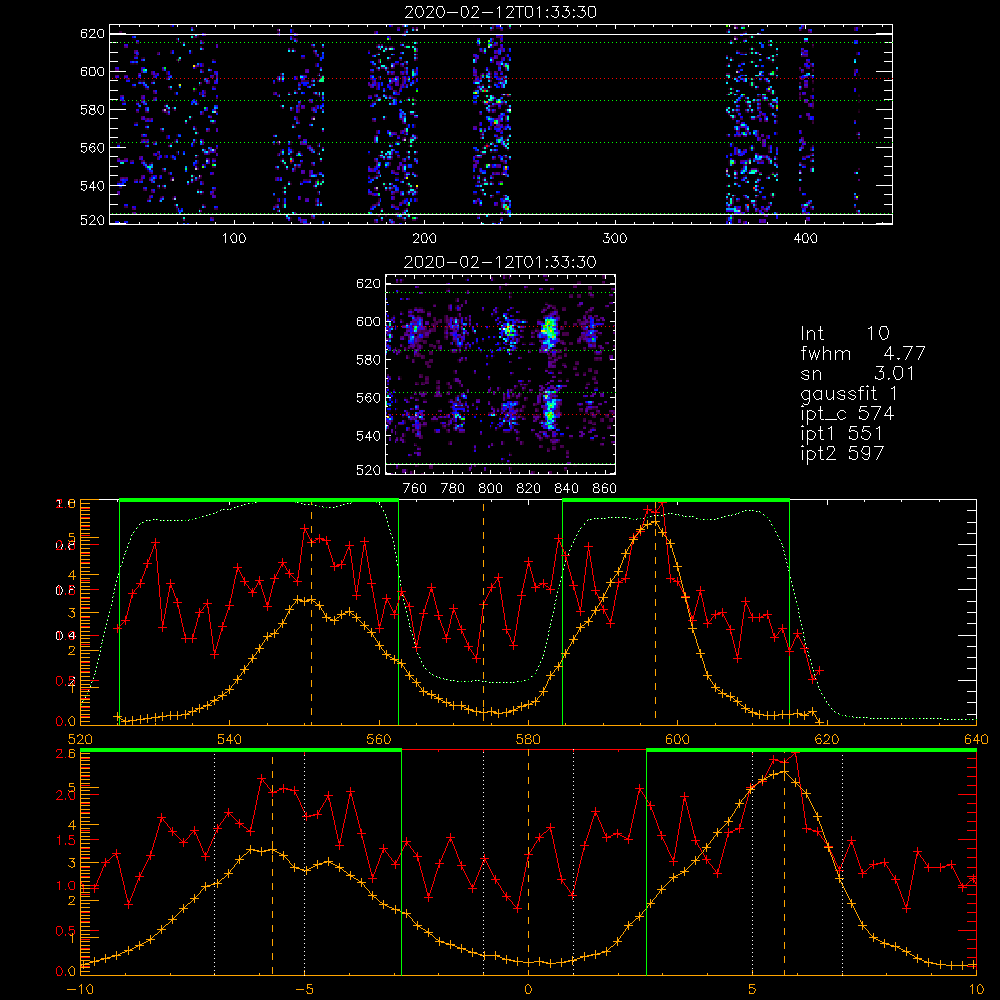This screenshot has height=1000, width=1000.
Task: Click x-axis tick 580 of the profile plot
Action: (528, 739)
